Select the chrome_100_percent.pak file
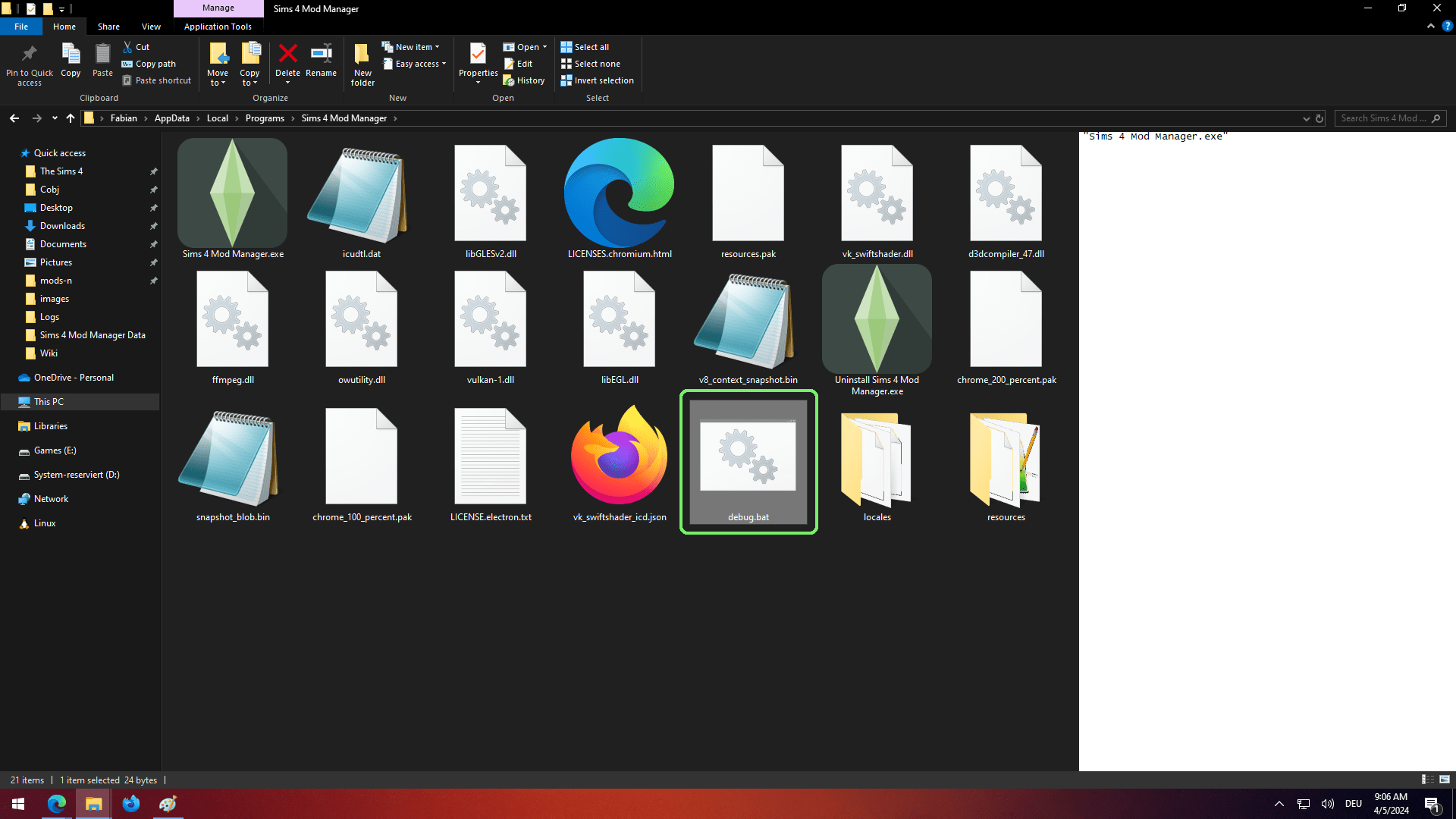The width and height of the screenshot is (1456, 819). 361,463
